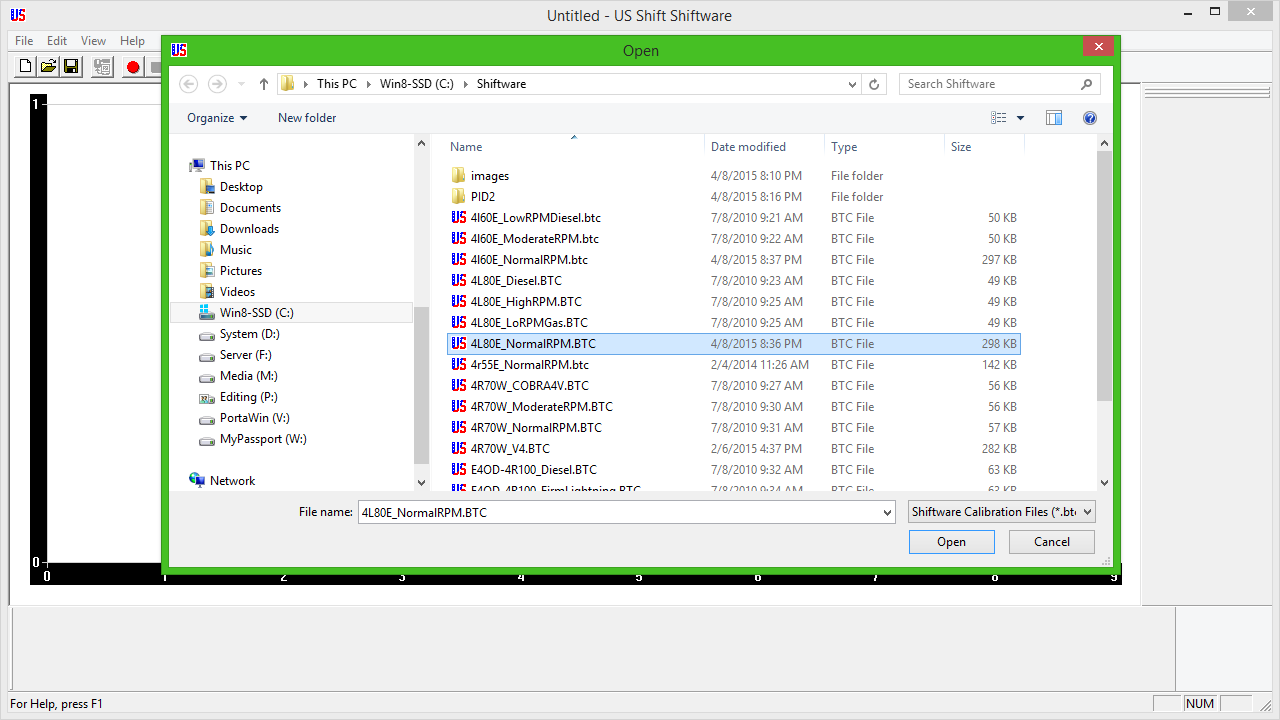Click the red record icon in toolbar

[x=132, y=67]
